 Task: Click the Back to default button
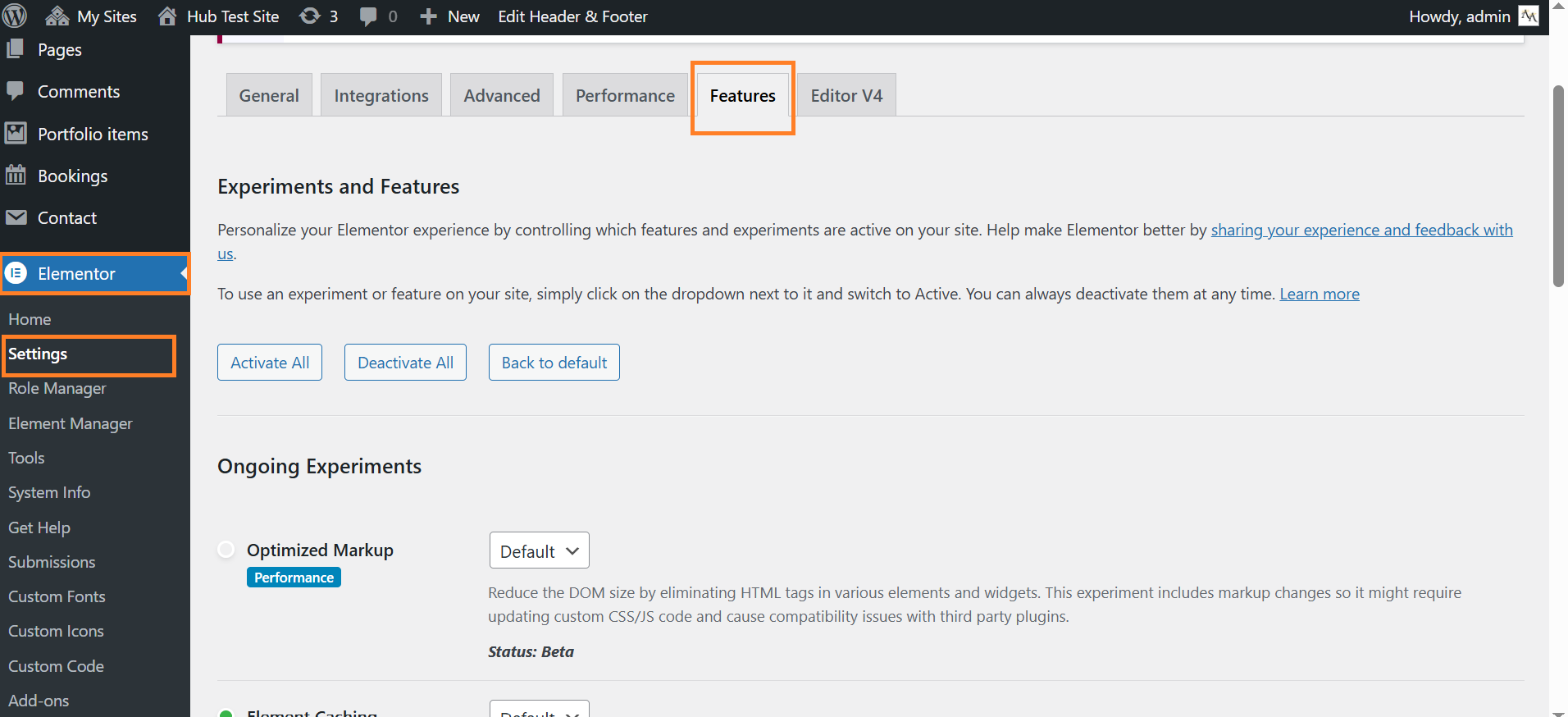[x=554, y=362]
